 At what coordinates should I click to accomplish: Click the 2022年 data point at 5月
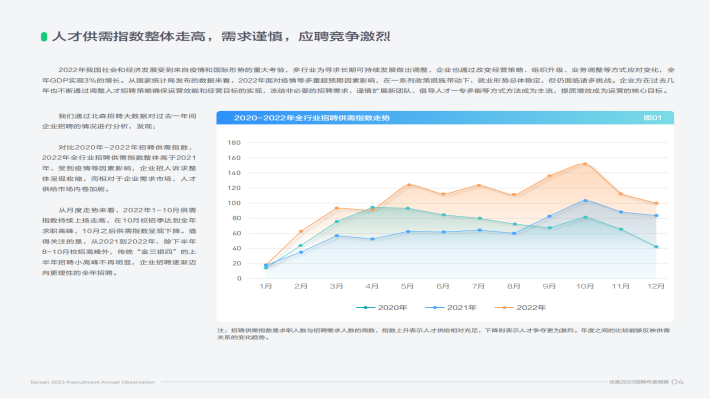[x=409, y=185]
